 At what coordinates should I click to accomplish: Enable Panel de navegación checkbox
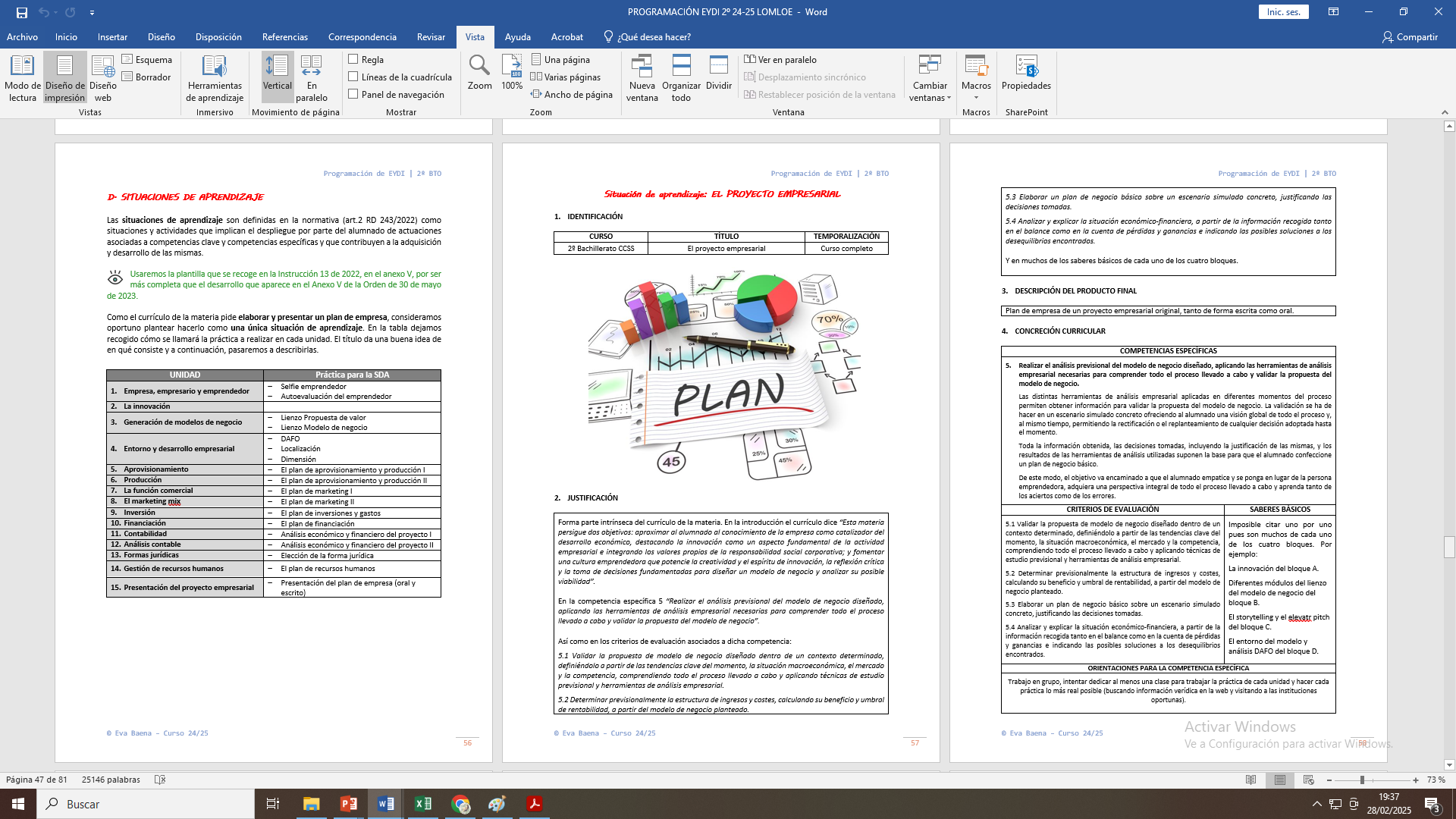(x=353, y=94)
